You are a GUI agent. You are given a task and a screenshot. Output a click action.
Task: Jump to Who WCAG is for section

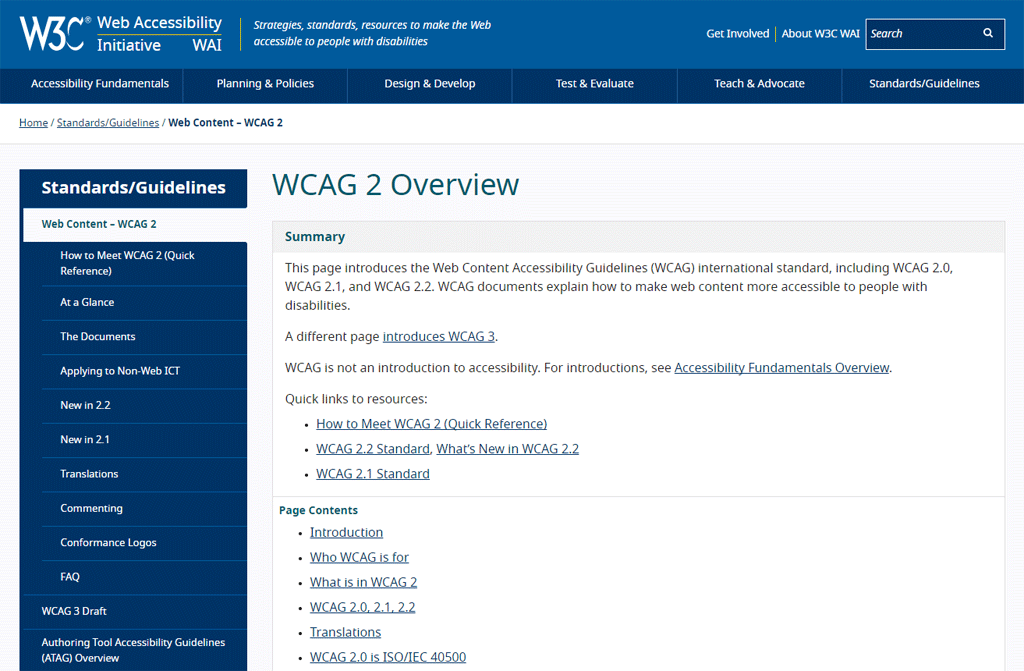click(x=359, y=557)
